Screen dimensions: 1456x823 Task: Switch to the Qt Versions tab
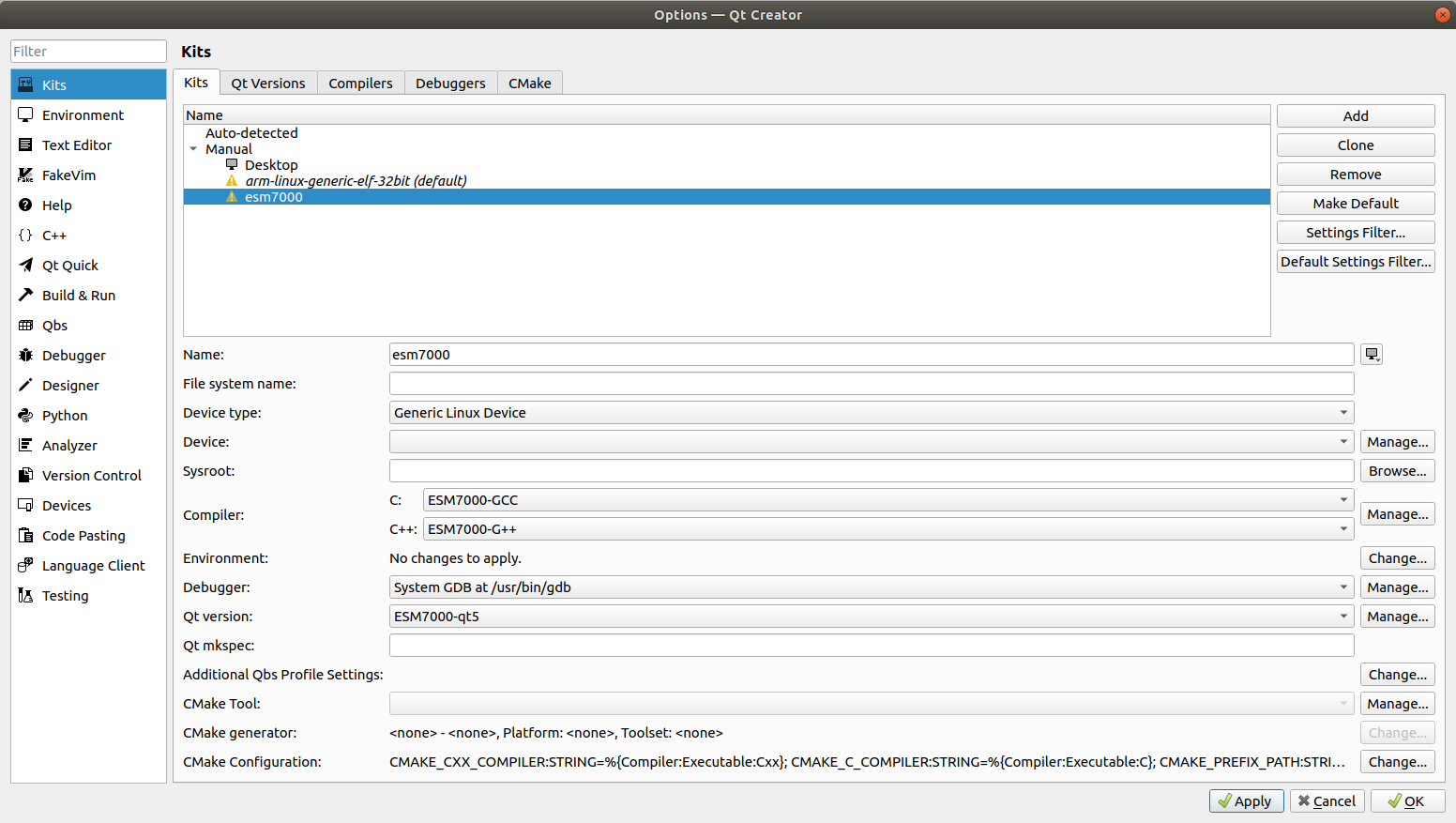point(268,84)
